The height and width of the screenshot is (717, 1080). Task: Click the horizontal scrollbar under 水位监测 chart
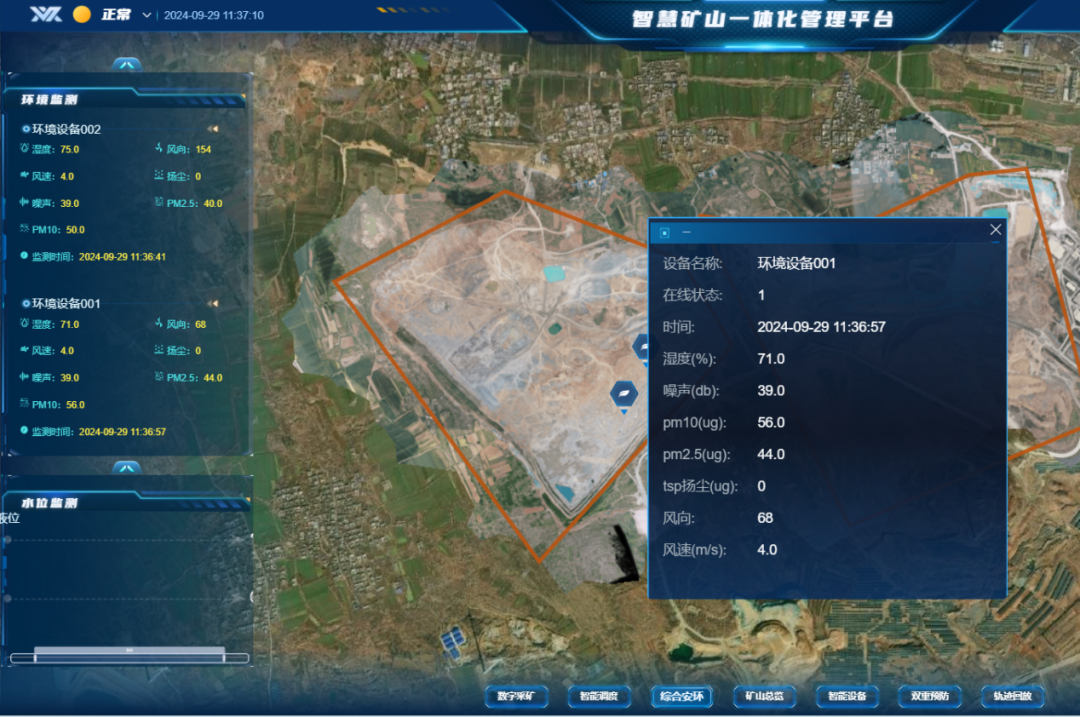coord(129,657)
